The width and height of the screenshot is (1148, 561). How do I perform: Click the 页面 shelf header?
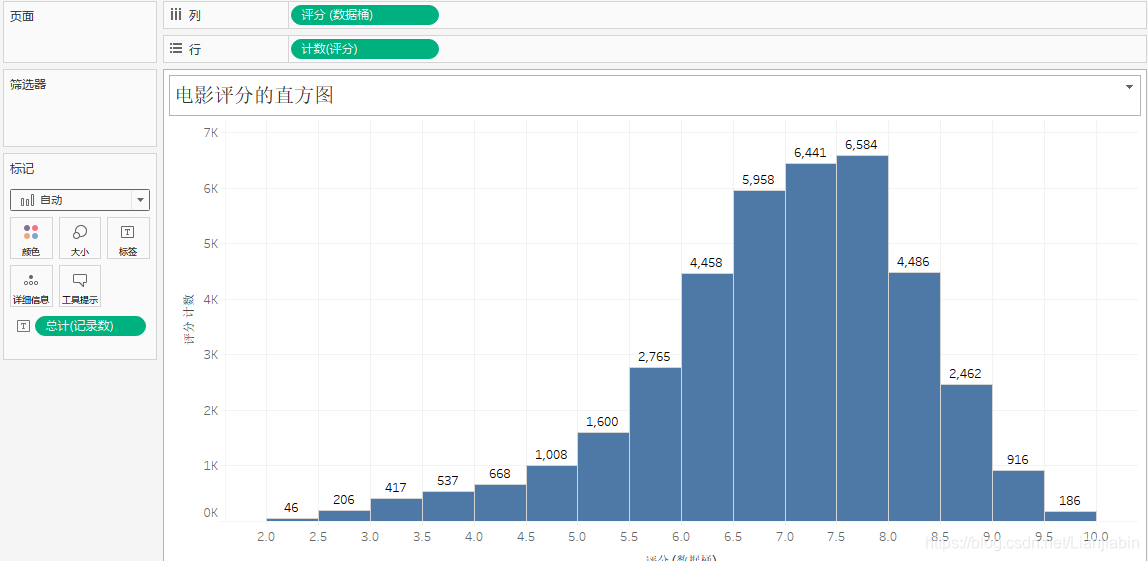click(x=21, y=16)
